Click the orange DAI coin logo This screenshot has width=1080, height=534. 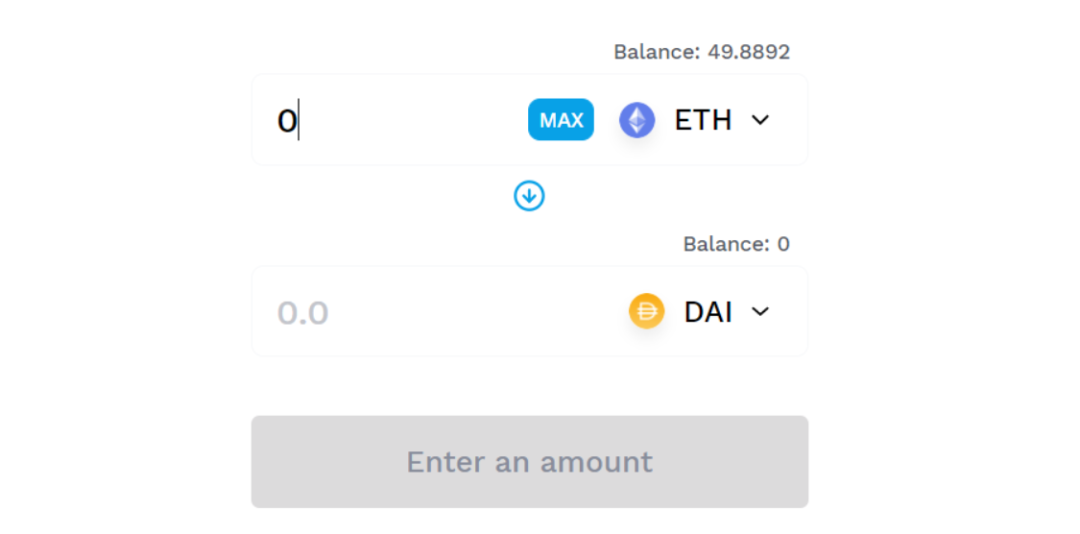tap(647, 311)
